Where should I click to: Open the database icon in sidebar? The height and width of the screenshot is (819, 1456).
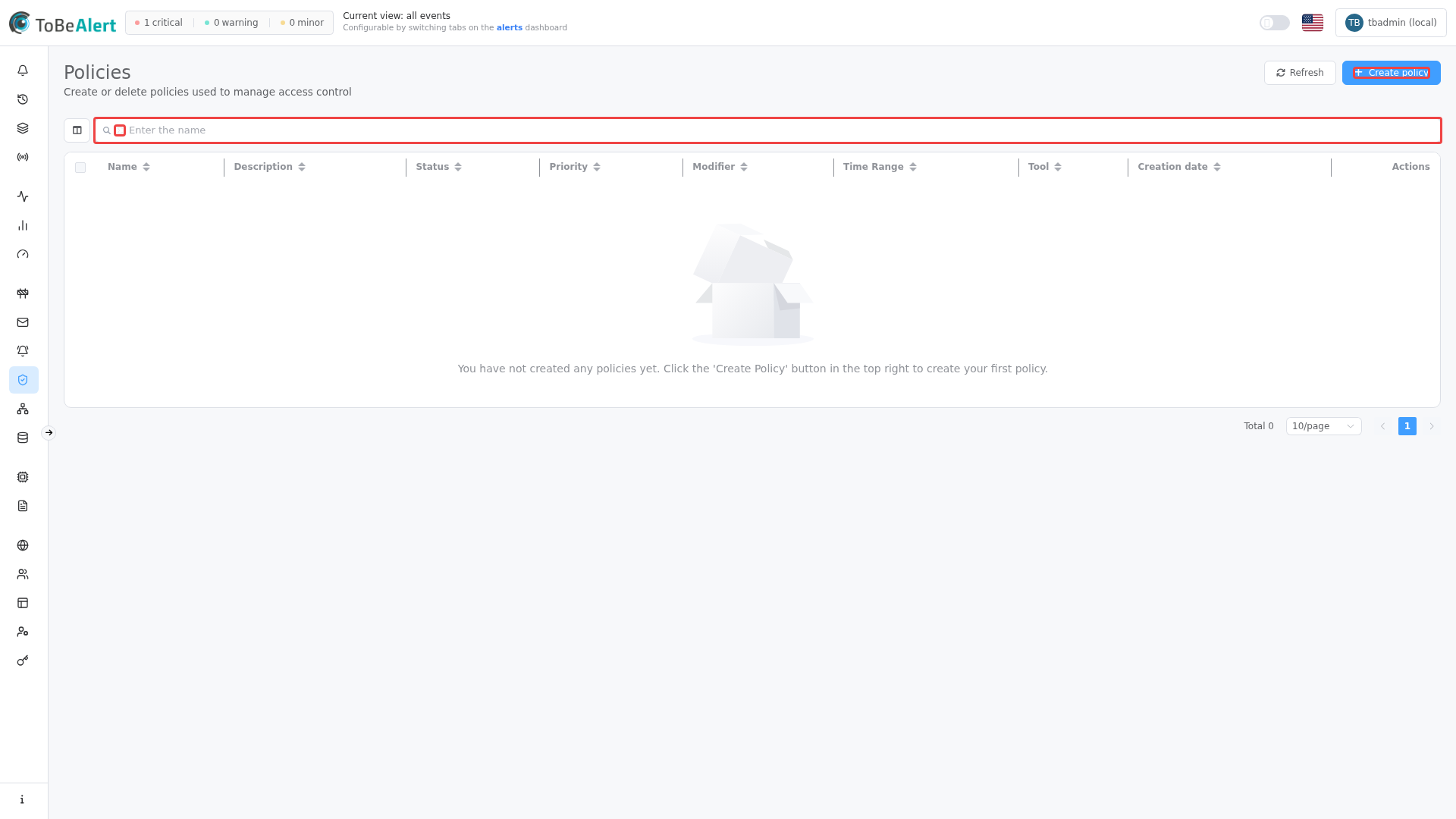(x=23, y=438)
